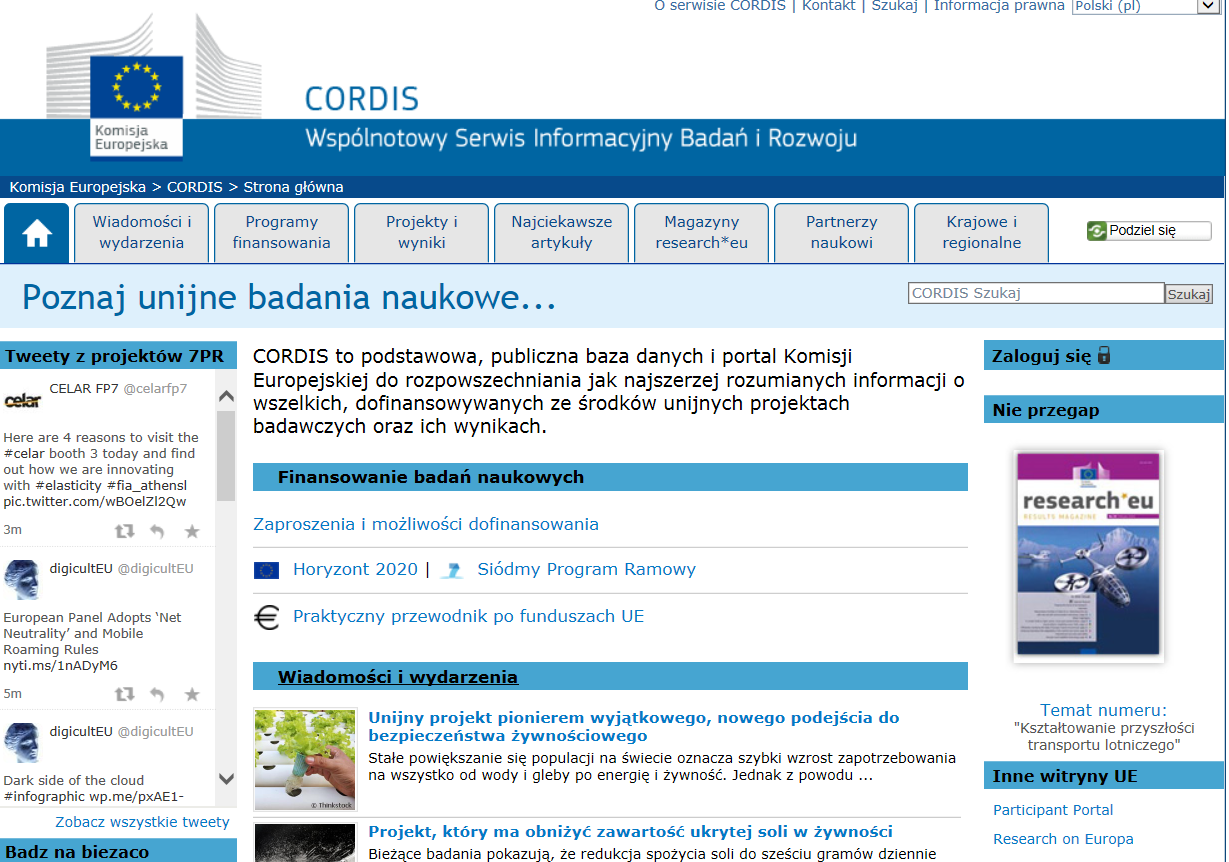Reply to the CELAR FP7 tweet
This screenshot has height=862, width=1229.
click(157, 531)
